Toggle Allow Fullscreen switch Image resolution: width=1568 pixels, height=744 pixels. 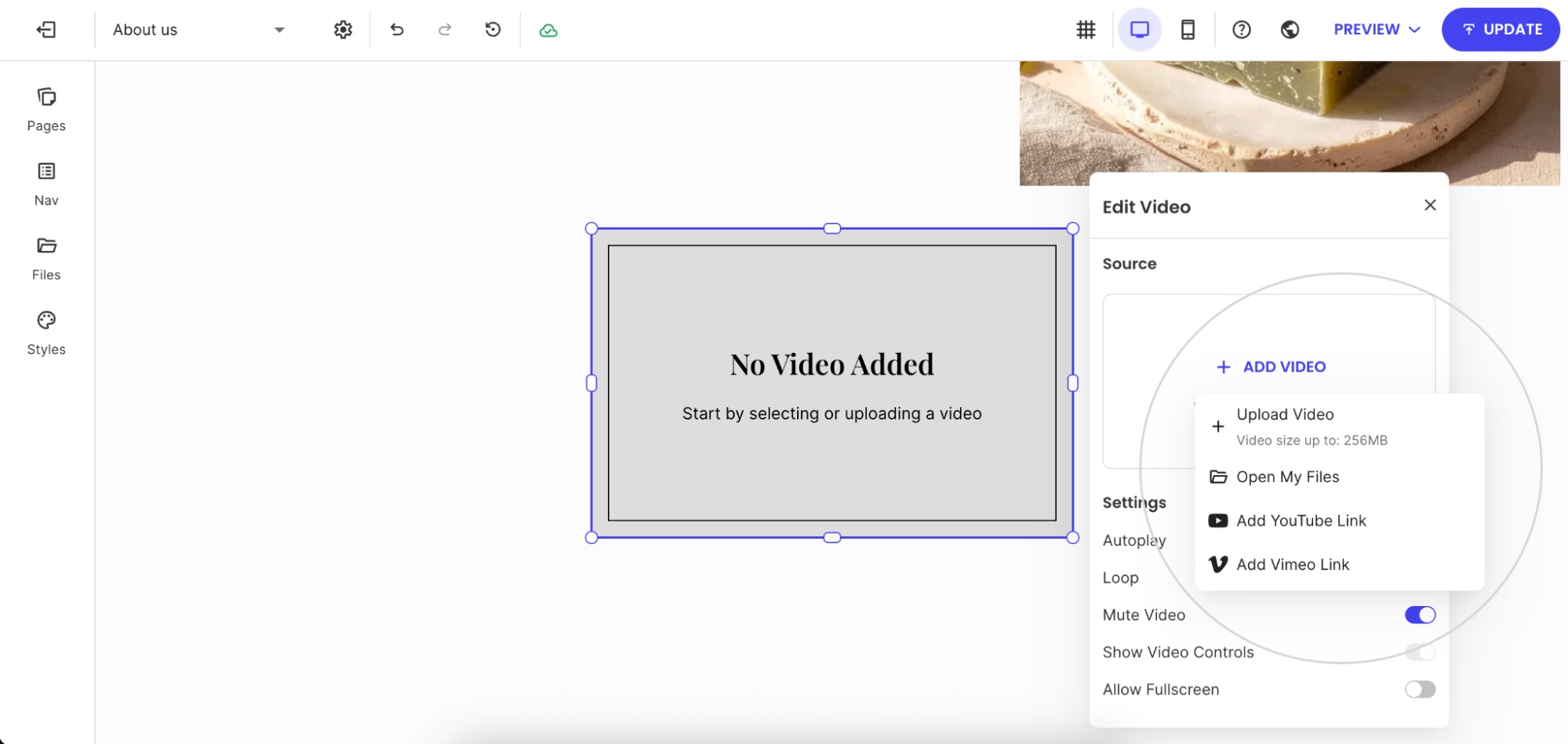coord(1420,689)
